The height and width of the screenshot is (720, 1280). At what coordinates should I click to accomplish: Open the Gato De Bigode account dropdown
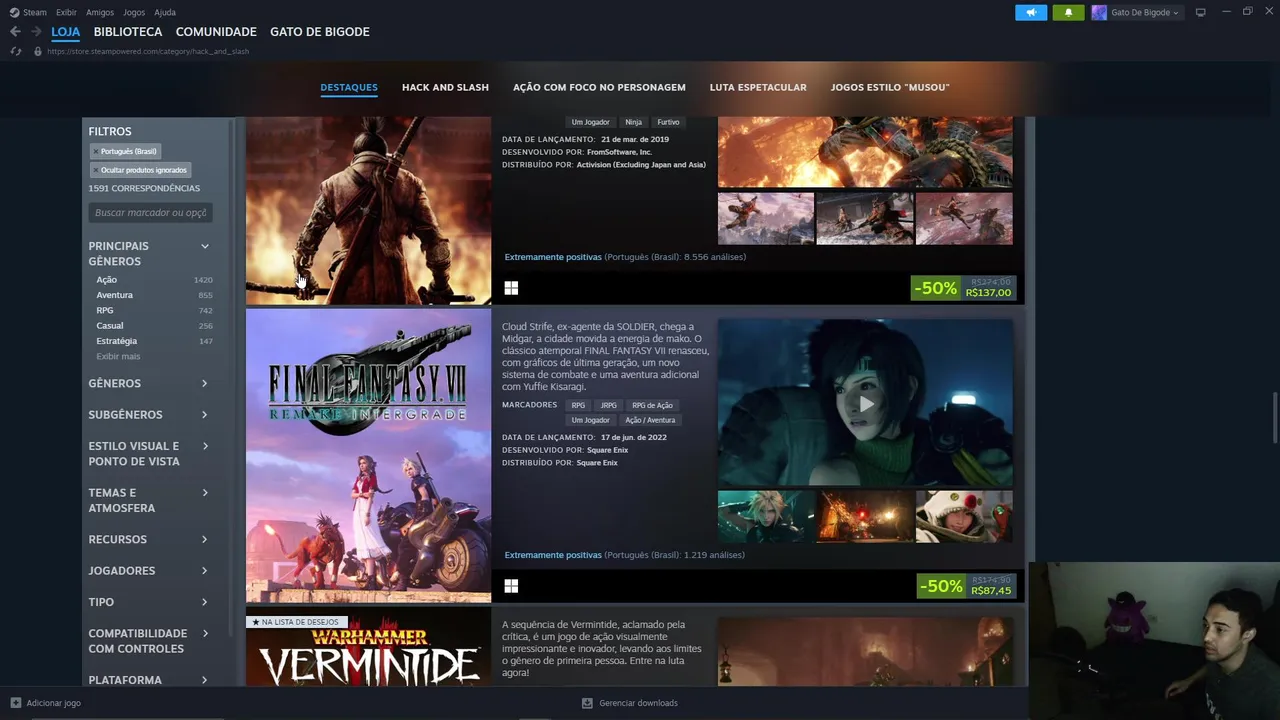[1145, 12]
